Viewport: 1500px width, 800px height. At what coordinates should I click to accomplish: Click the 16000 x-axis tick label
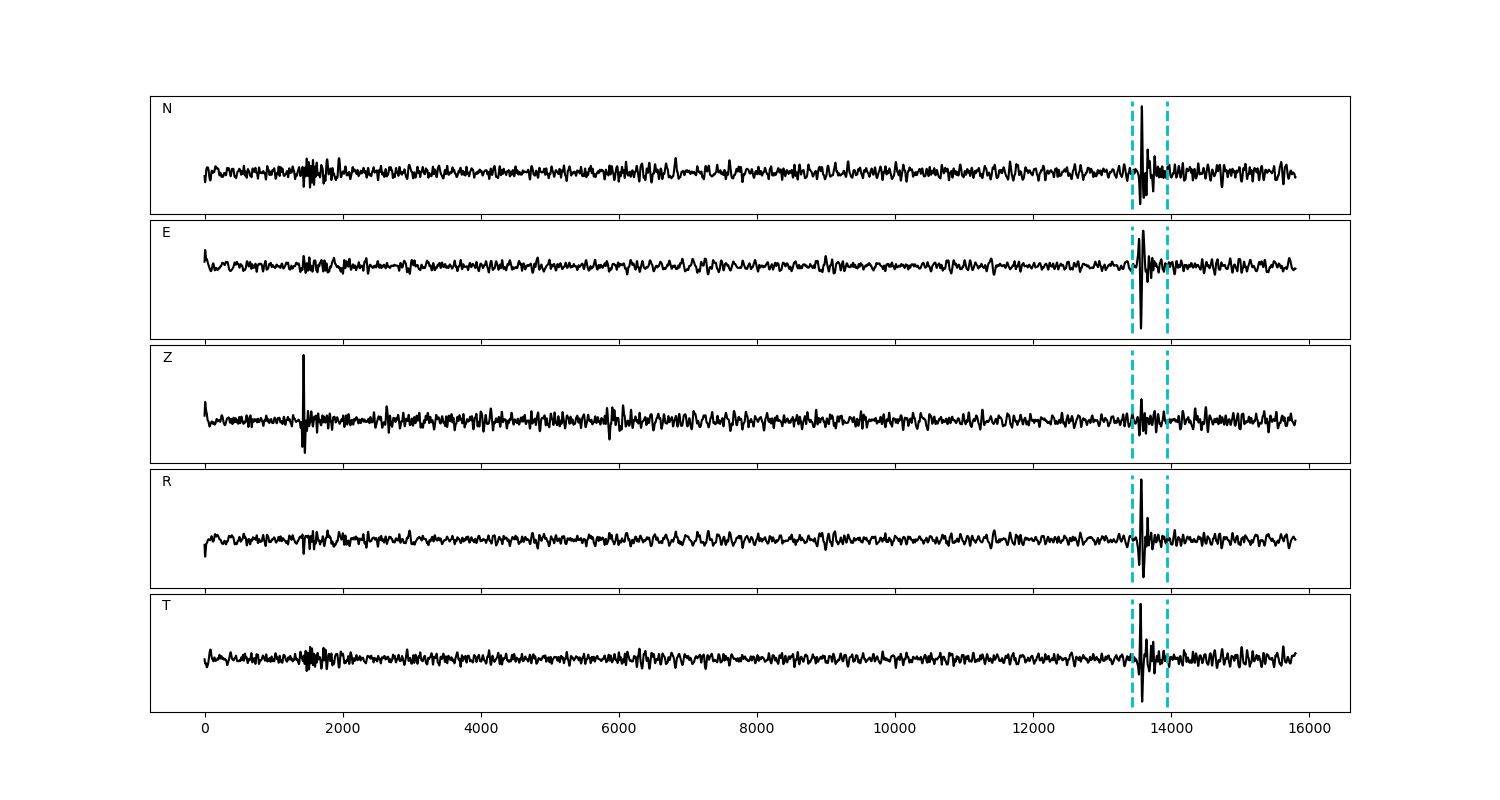[1309, 730]
